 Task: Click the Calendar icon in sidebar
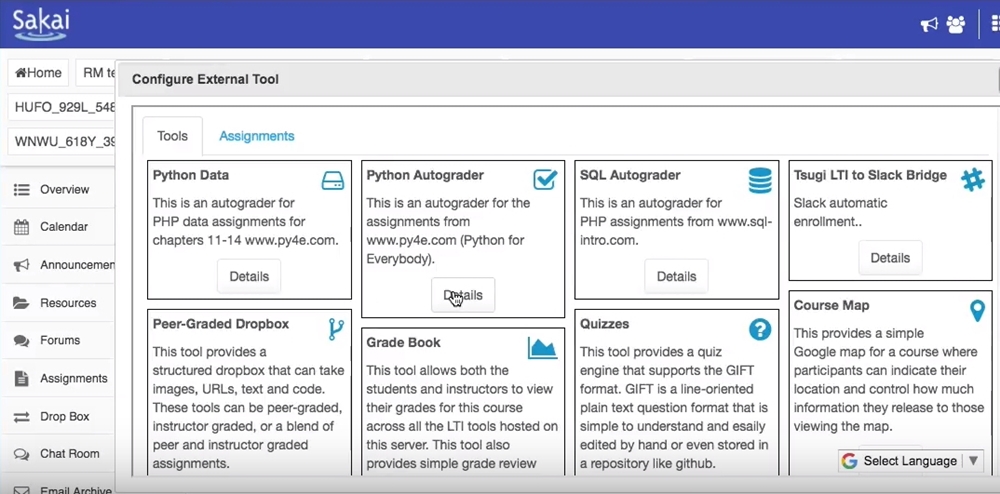(x=22, y=227)
